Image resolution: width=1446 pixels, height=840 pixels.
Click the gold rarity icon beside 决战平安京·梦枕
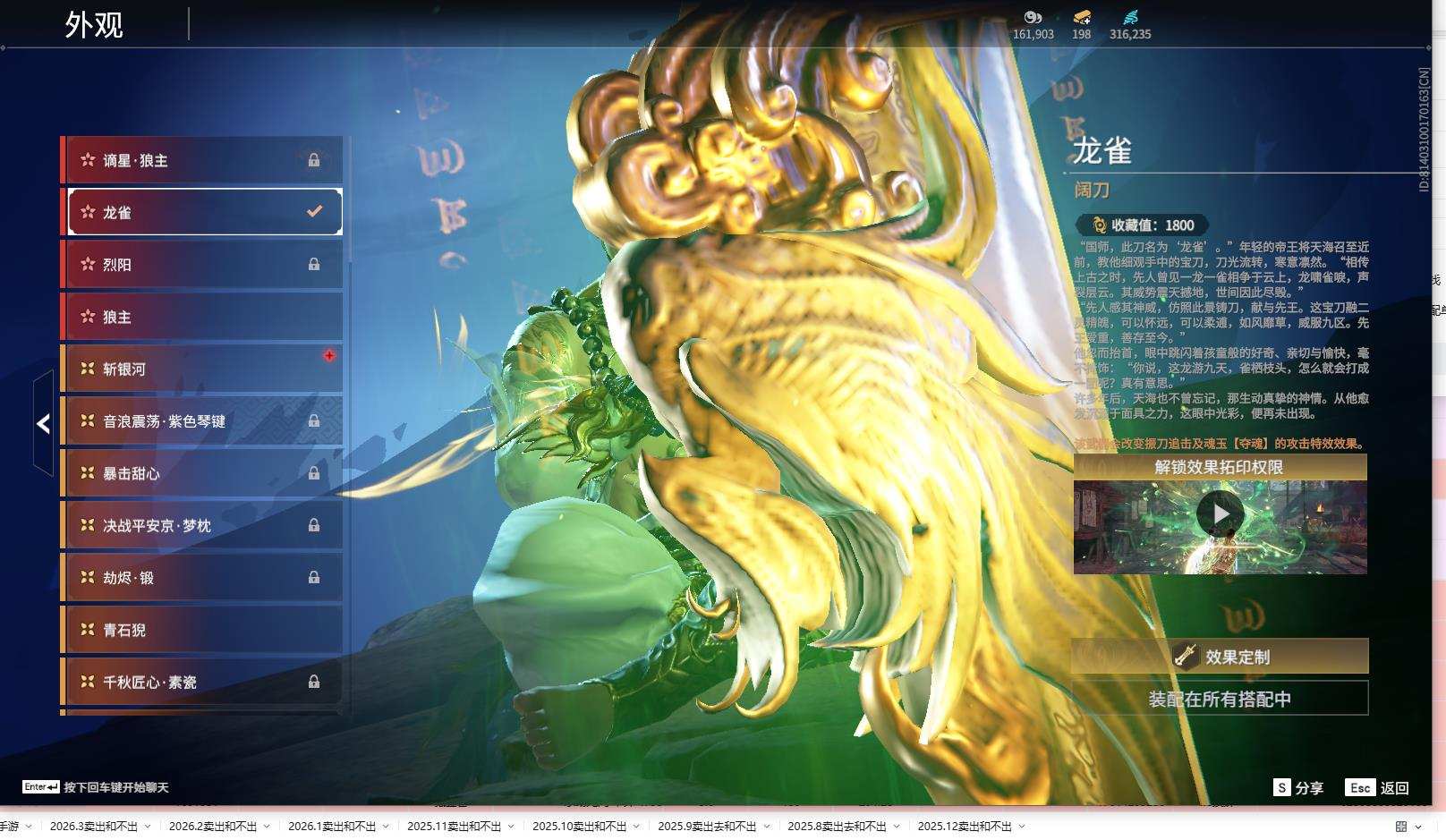click(88, 525)
